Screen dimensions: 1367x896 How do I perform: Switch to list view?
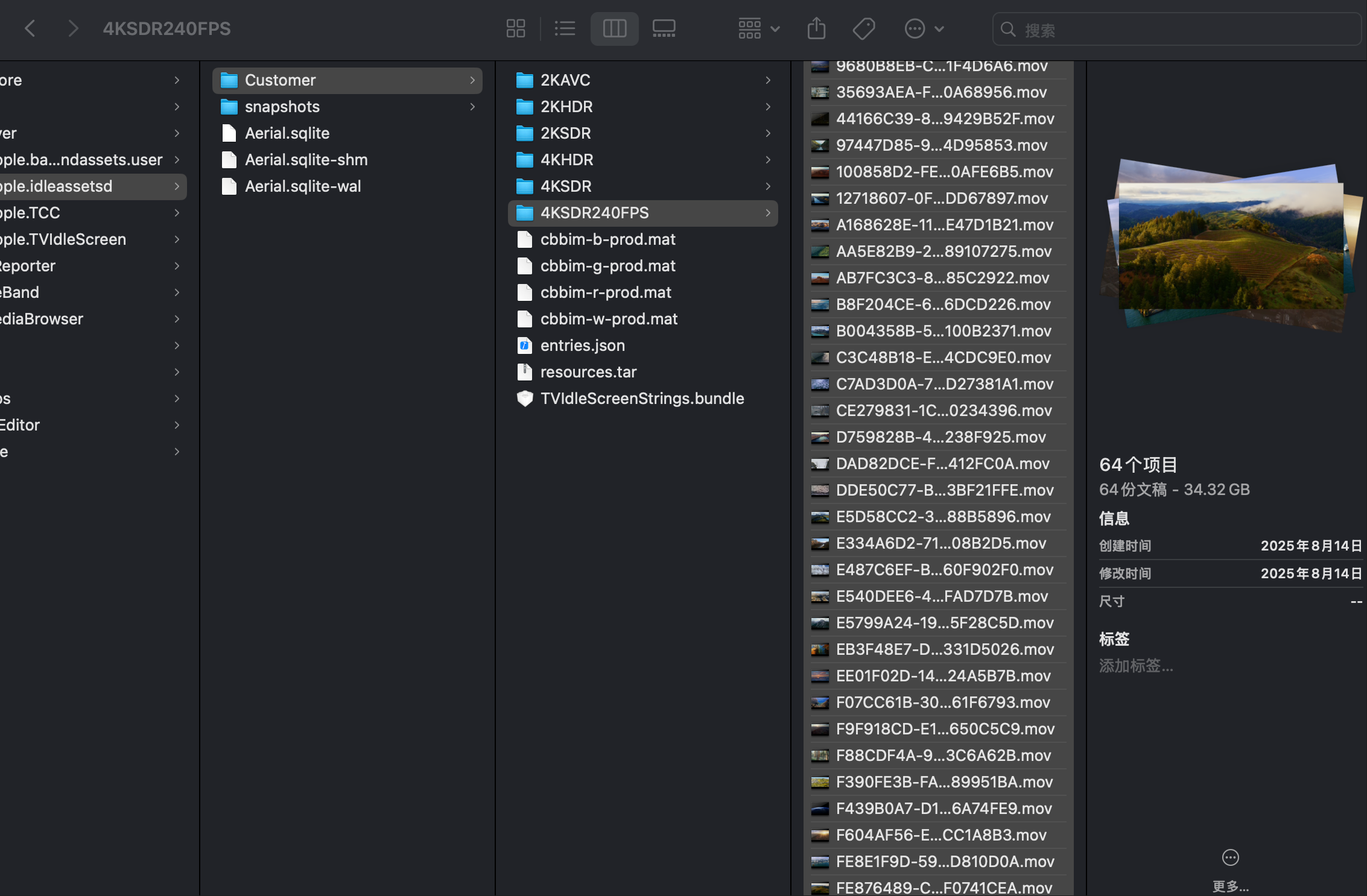click(x=565, y=28)
